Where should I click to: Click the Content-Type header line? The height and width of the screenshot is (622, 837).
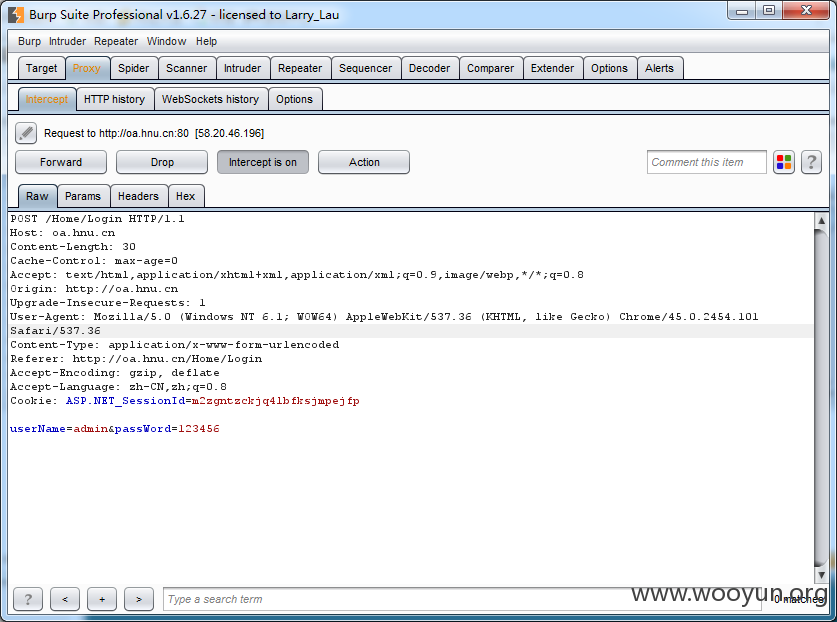tap(175, 345)
